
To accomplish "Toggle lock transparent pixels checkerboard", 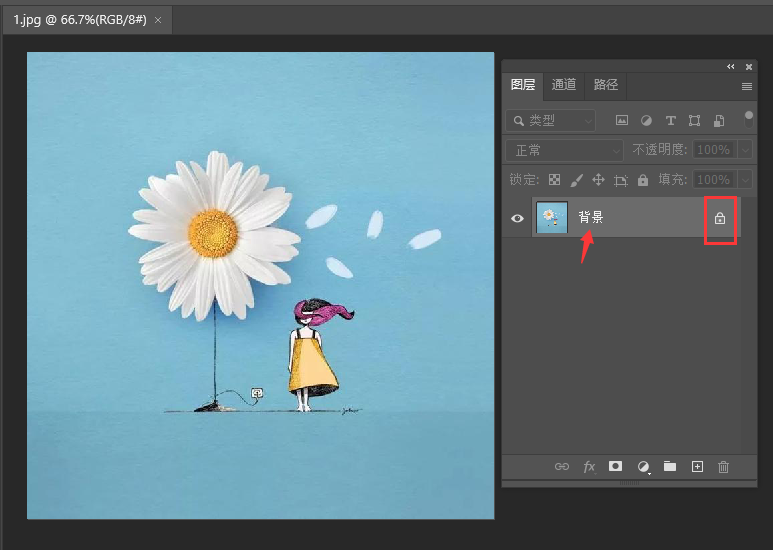I will click(x=554, y=180).
